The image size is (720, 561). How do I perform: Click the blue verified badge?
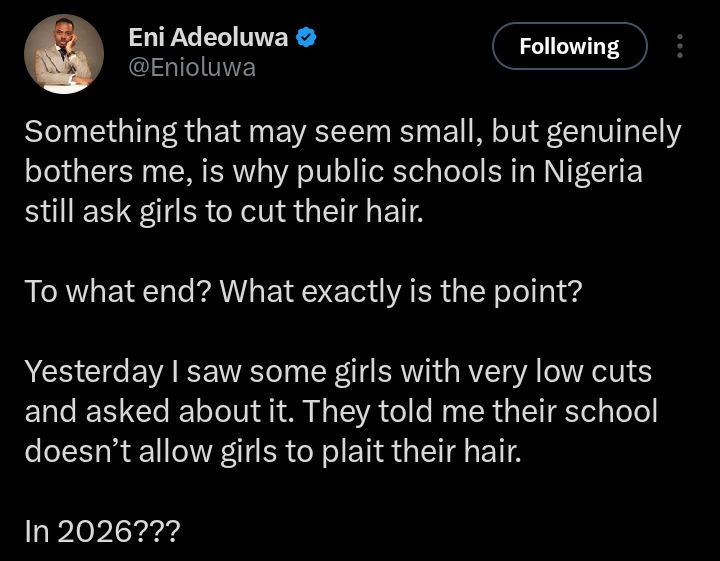308,39
